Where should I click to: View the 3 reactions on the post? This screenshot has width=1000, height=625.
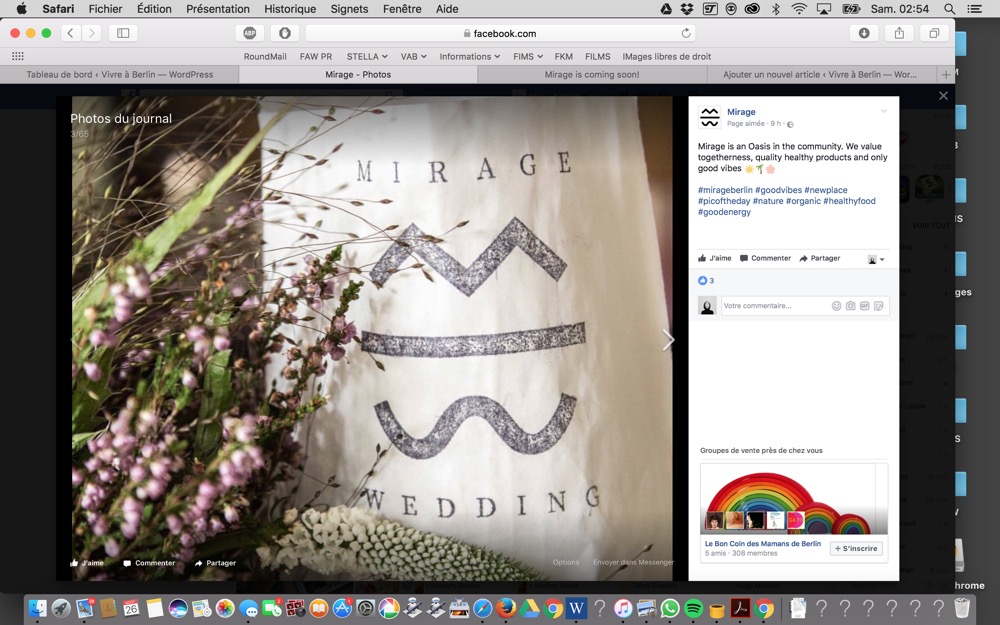[x=706, y=281]
